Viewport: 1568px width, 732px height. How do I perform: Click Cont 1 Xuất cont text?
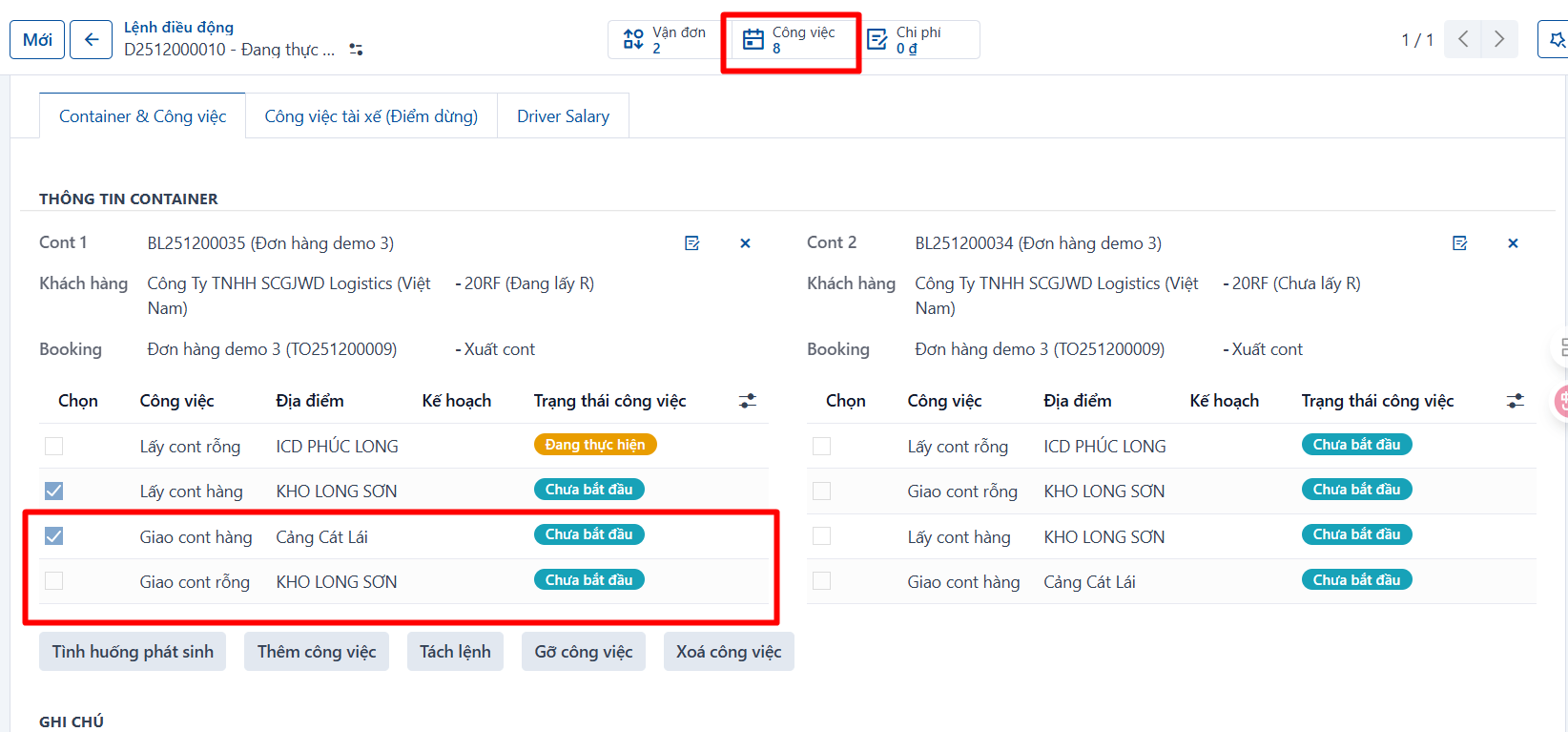click(x=500, y=349)
